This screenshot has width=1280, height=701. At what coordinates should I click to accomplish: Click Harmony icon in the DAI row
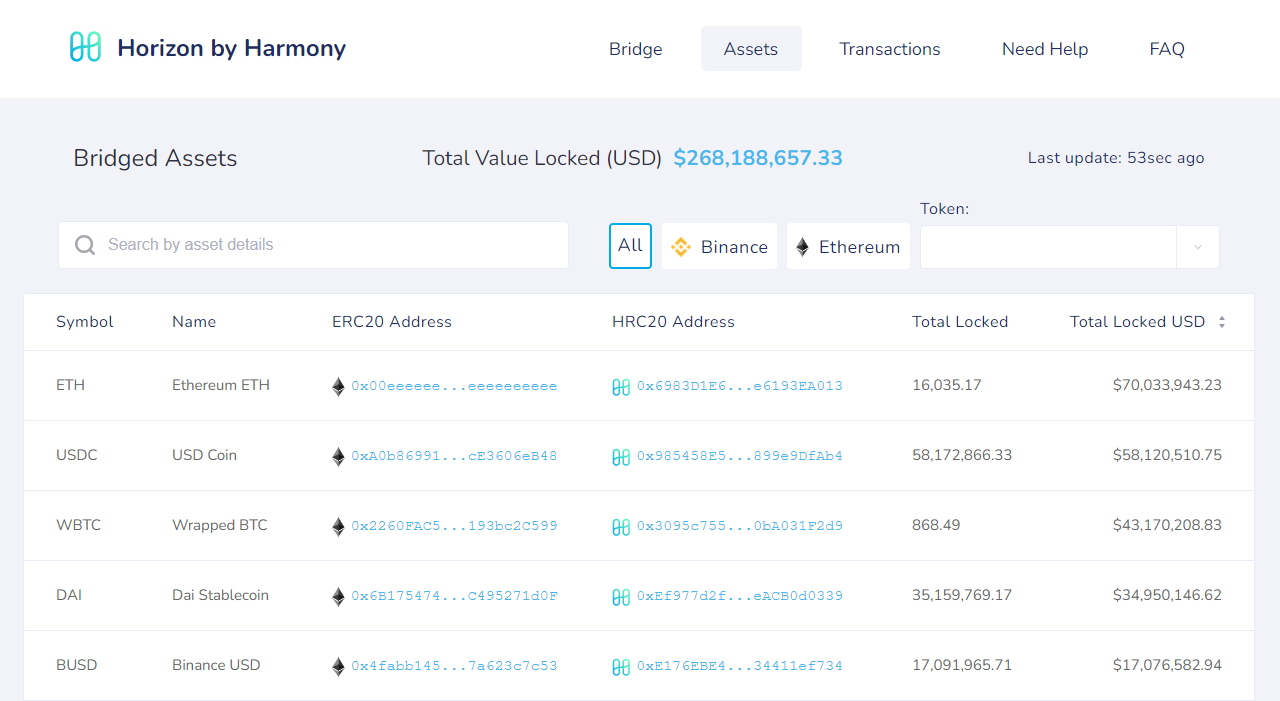click(x=621, y=597)
